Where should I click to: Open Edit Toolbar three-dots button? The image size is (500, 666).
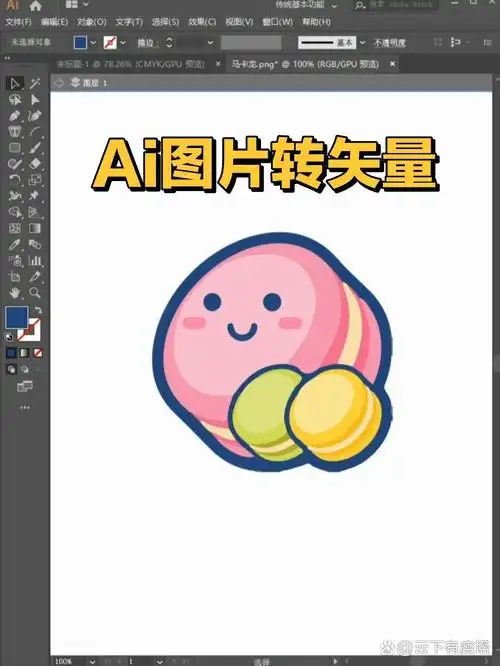pos(25,407)
